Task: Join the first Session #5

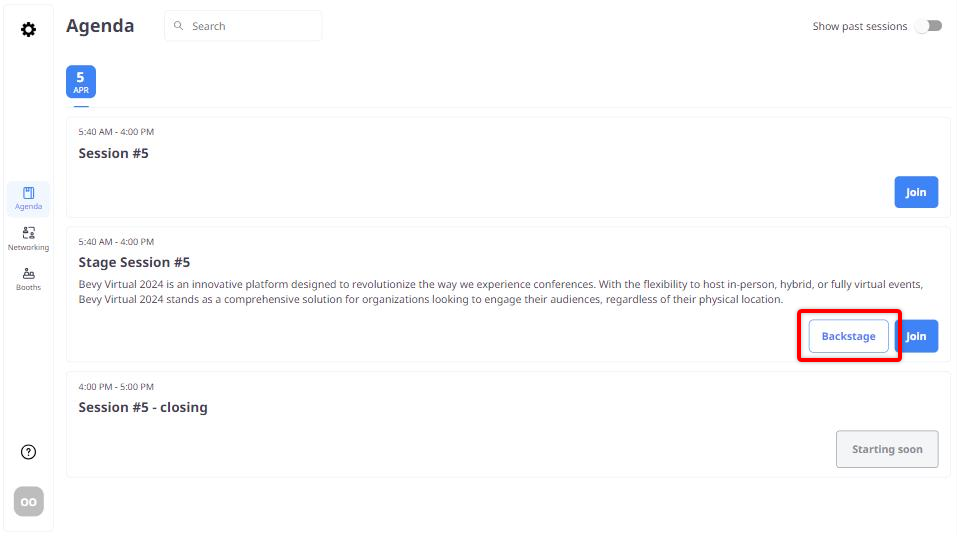Action: tap(915, 192)
